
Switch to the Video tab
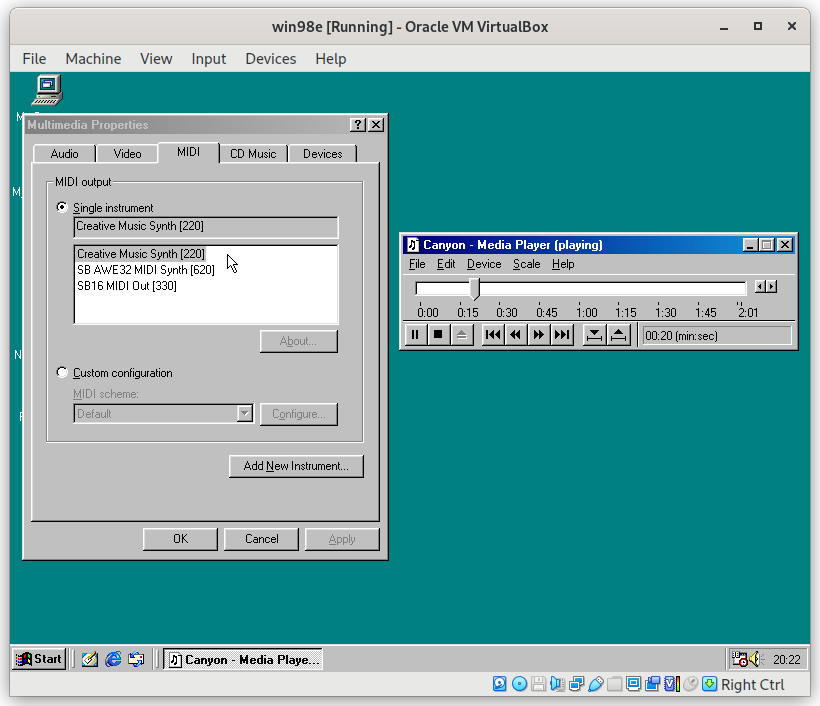point(127,154)
